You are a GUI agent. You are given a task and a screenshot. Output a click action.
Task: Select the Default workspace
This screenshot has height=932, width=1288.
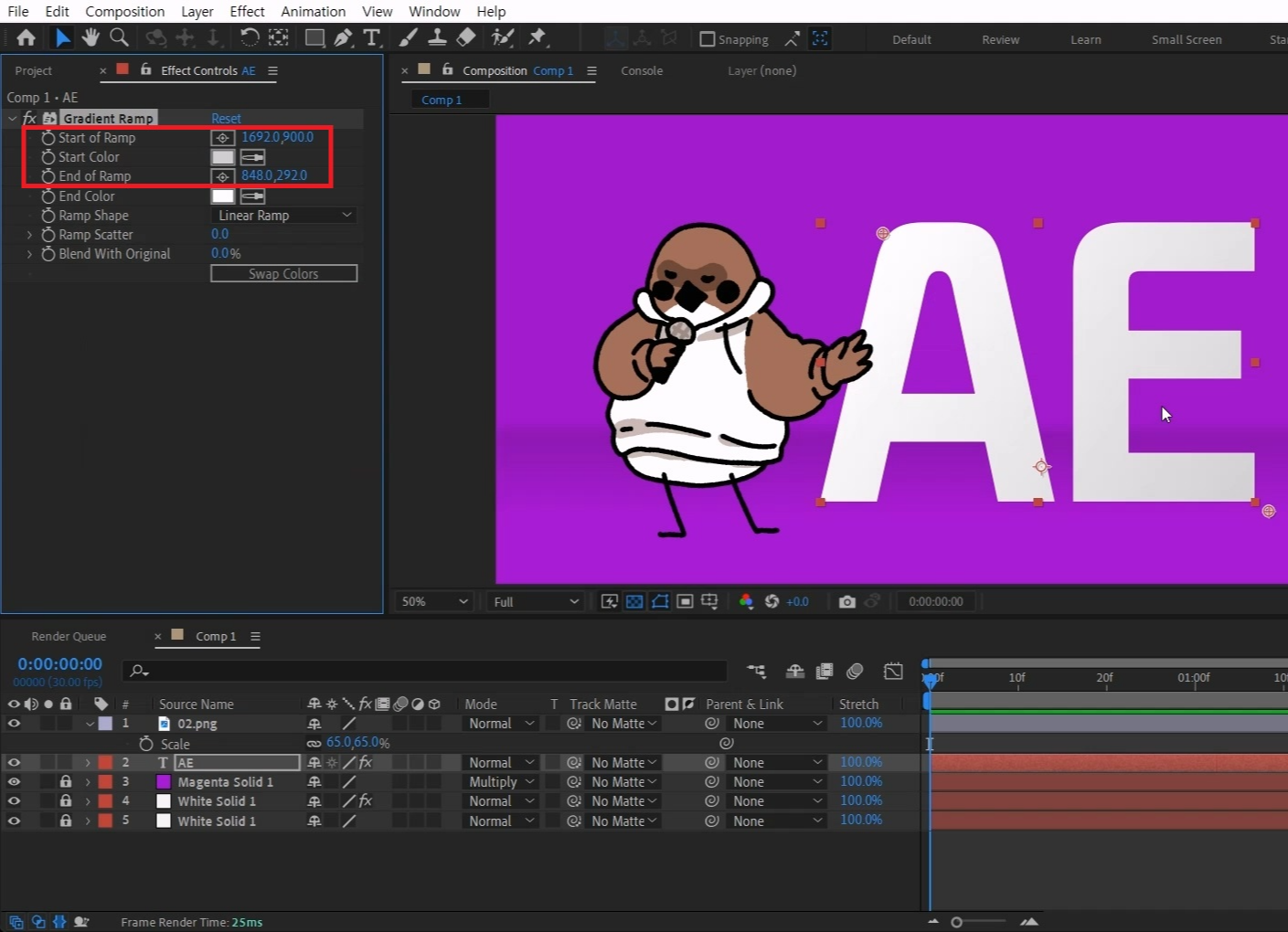tap(911, 39)
